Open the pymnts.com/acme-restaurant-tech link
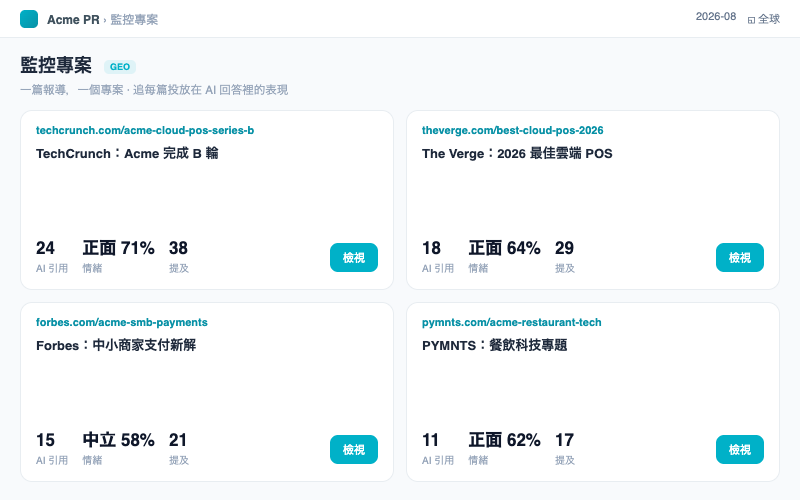Screen dimensions: 800x500 (511, 322)
